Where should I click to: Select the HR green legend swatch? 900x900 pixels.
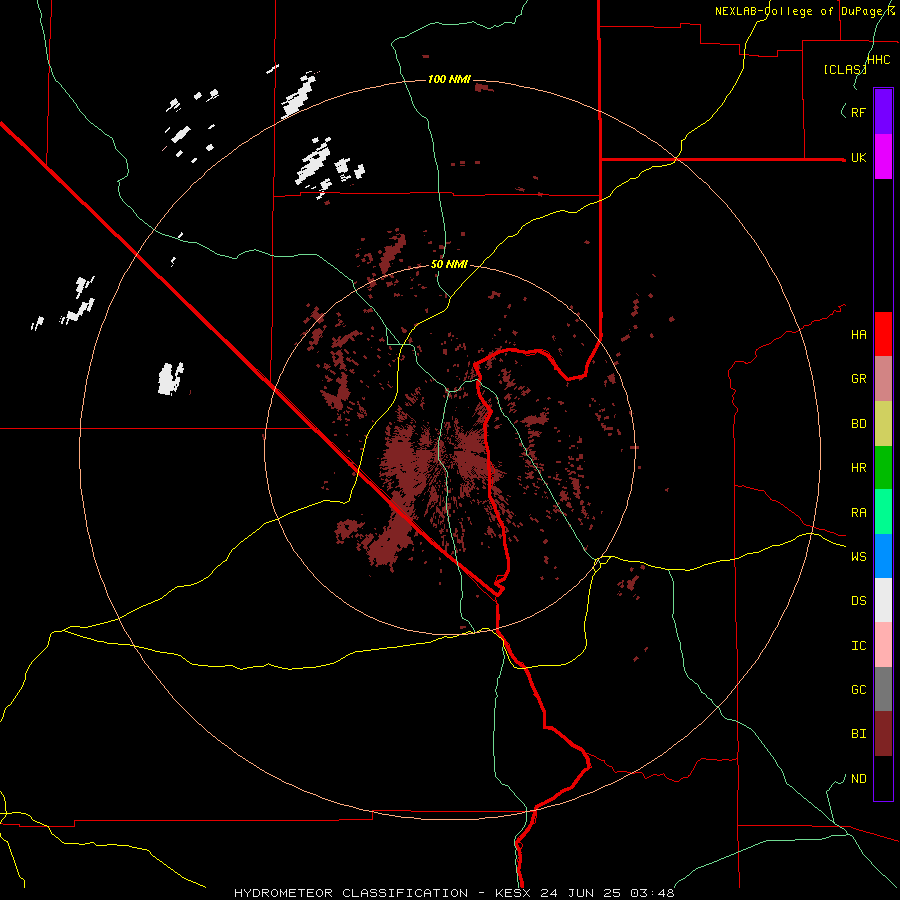pyautogui.click(x=883, y=468)
